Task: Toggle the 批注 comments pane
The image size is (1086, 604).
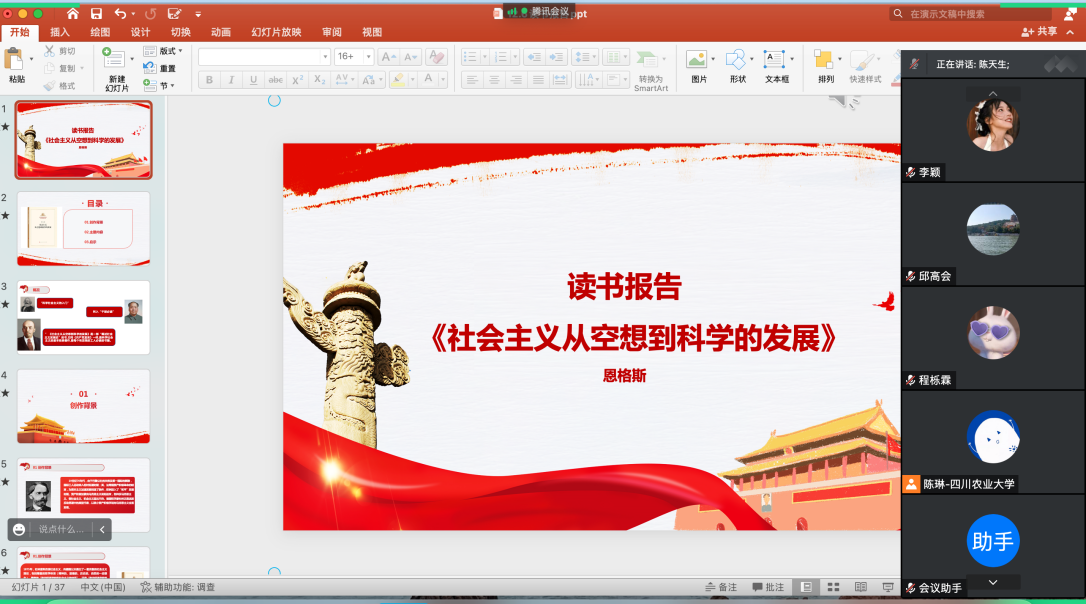Action: [x=768, y=587]
